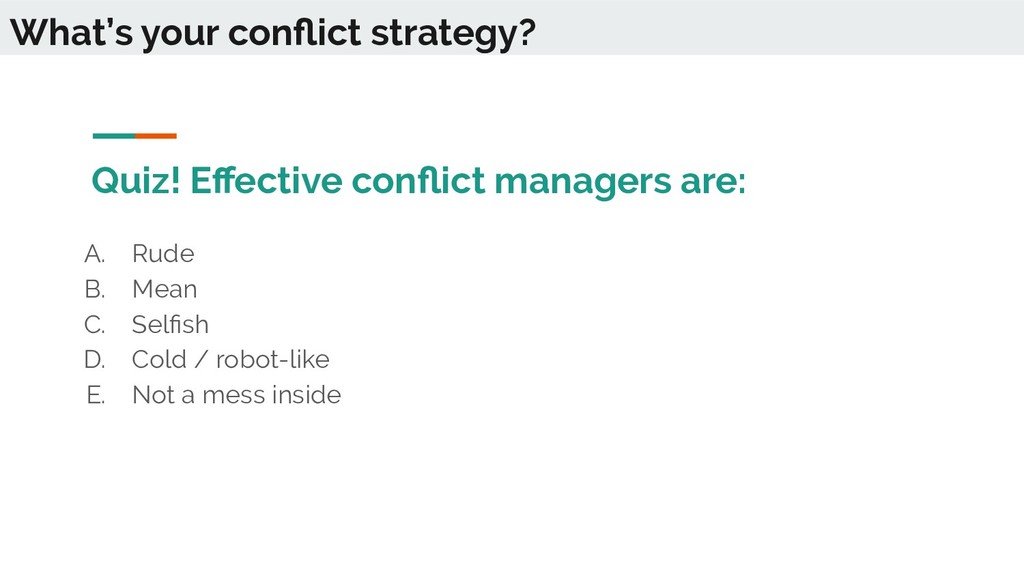Choose answer option "Not a mess inside"
Screen dimensions: 1024x576
pyautogui.click(x=236, y=394)
